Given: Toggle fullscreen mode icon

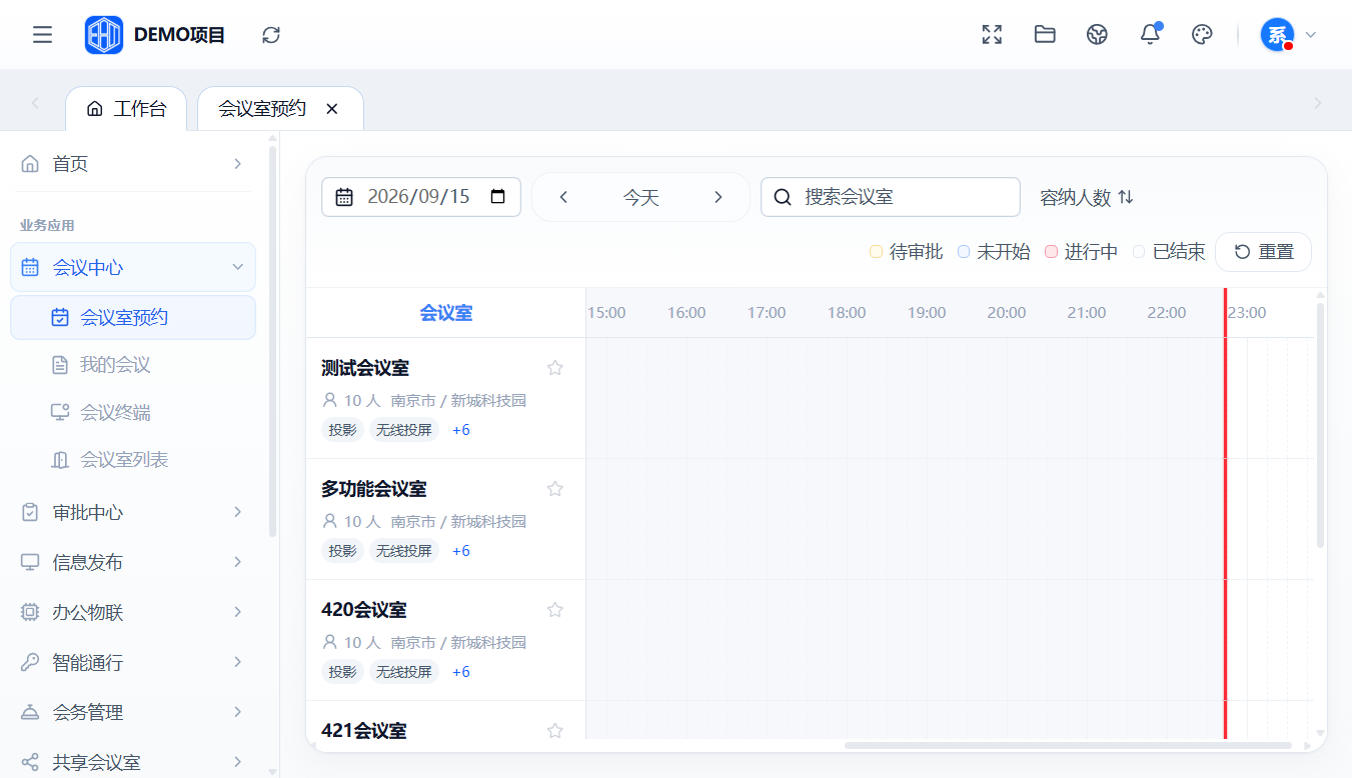Looking at the screenshot, I should click(x=992, y=35).
